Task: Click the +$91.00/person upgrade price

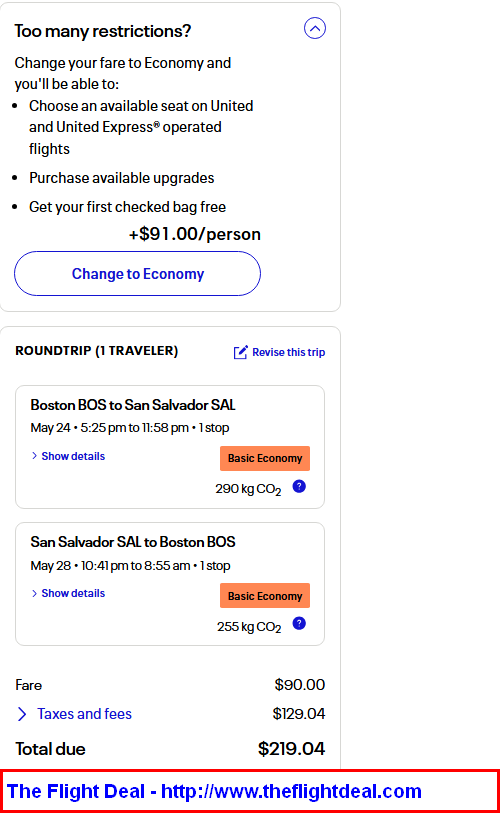Action: coord(195,234)
